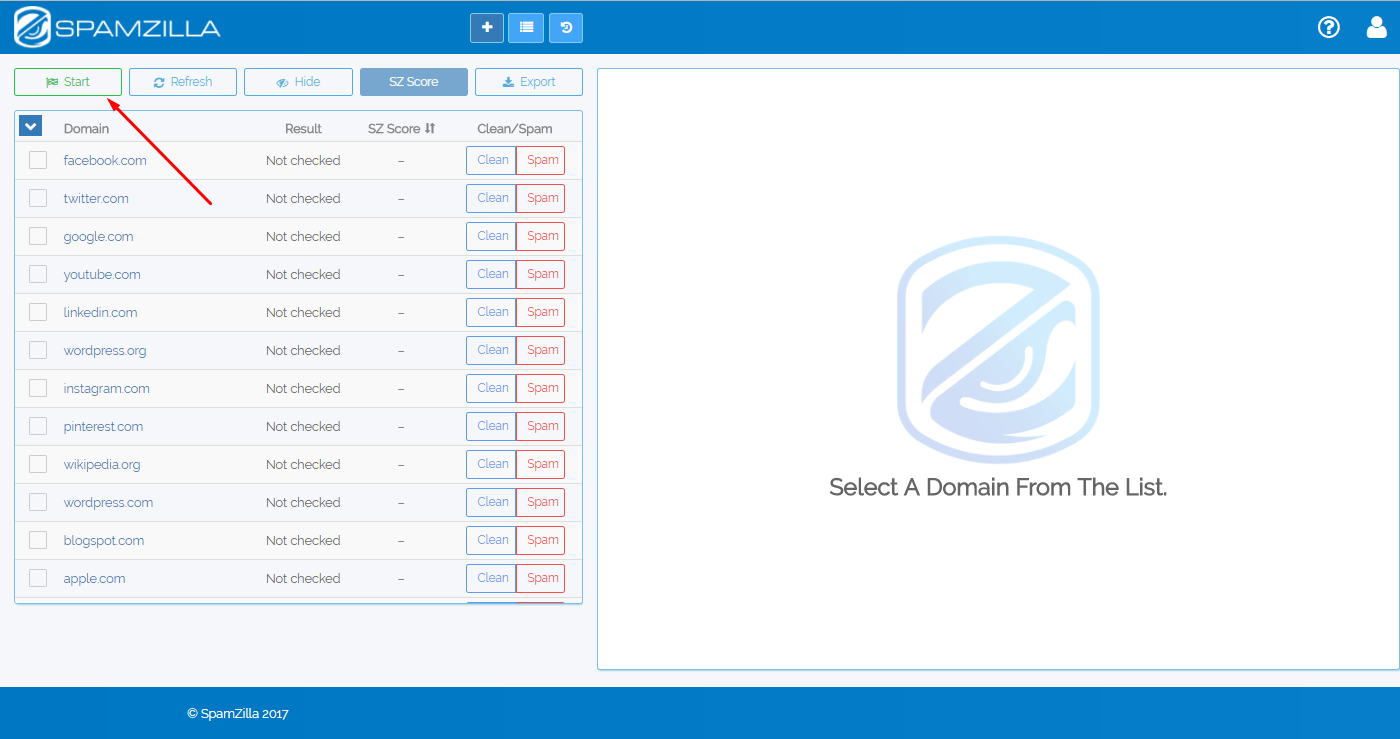Open the wordpress.org domain link
The image size is (1400, 739).
point(105,350)
